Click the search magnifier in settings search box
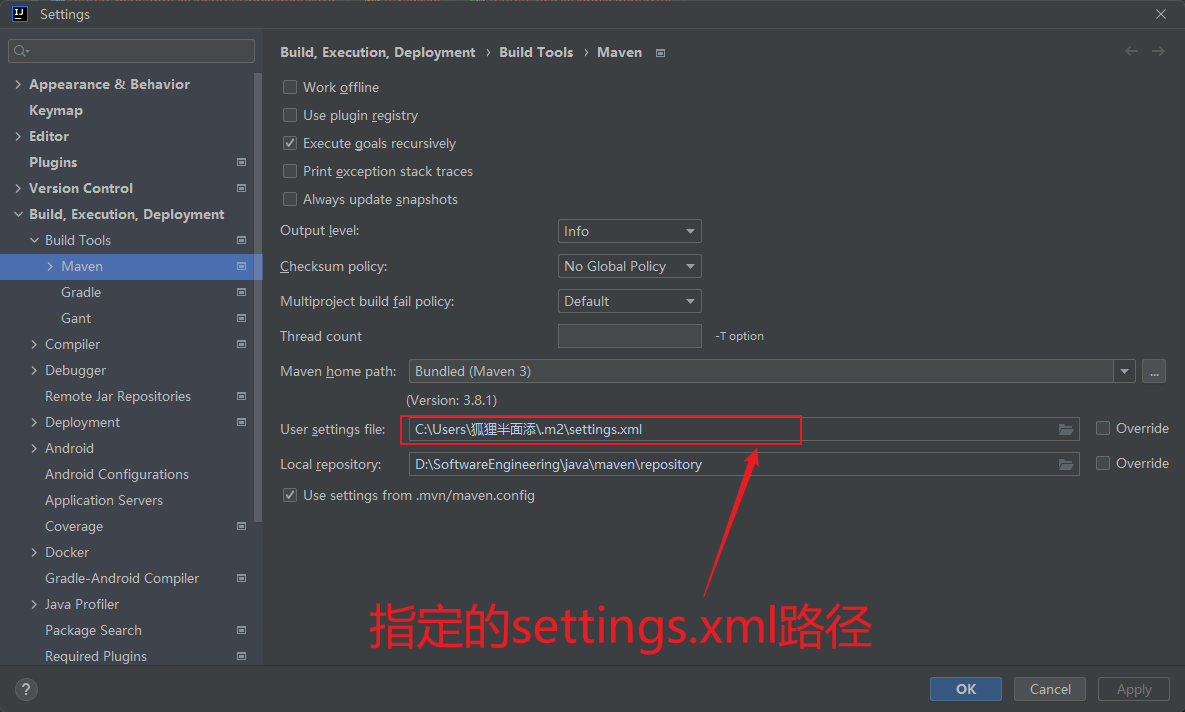1185x712 pixels. pos(22,50)
